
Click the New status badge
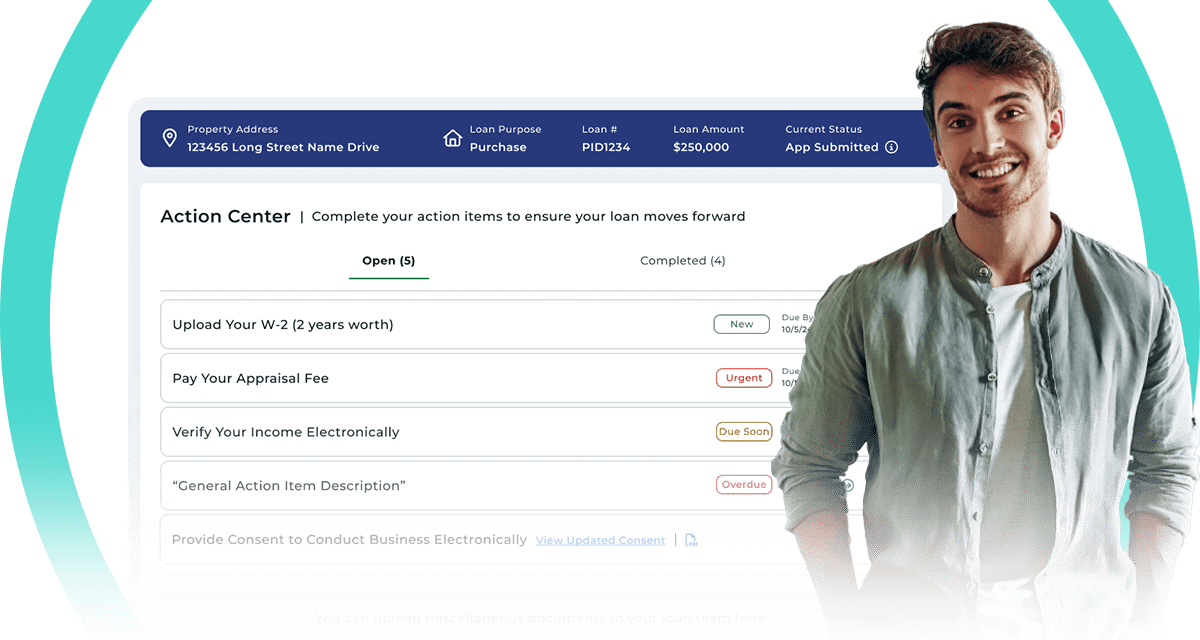(x=741, y=324)
